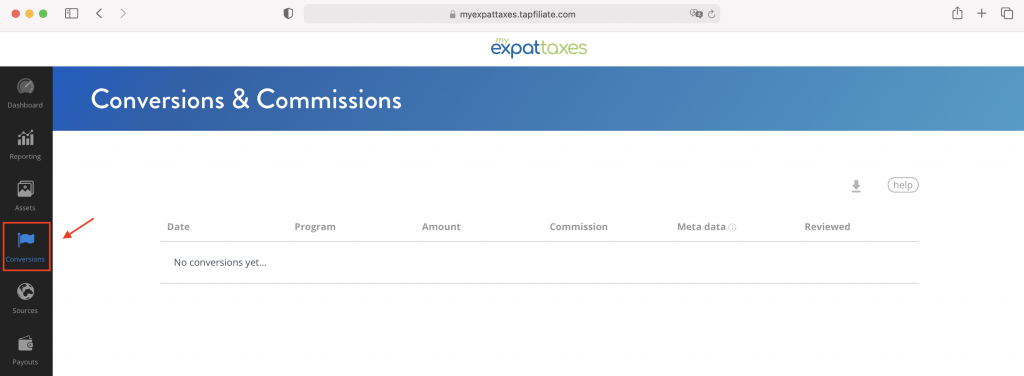This screenshot has height=376, width=1024.
Task: Open the Sources globe icon
Action: coord(25,291)
